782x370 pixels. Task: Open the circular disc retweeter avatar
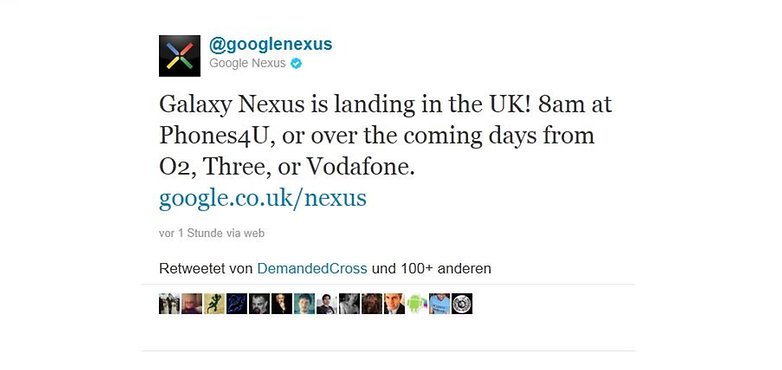tap(462, 304)
